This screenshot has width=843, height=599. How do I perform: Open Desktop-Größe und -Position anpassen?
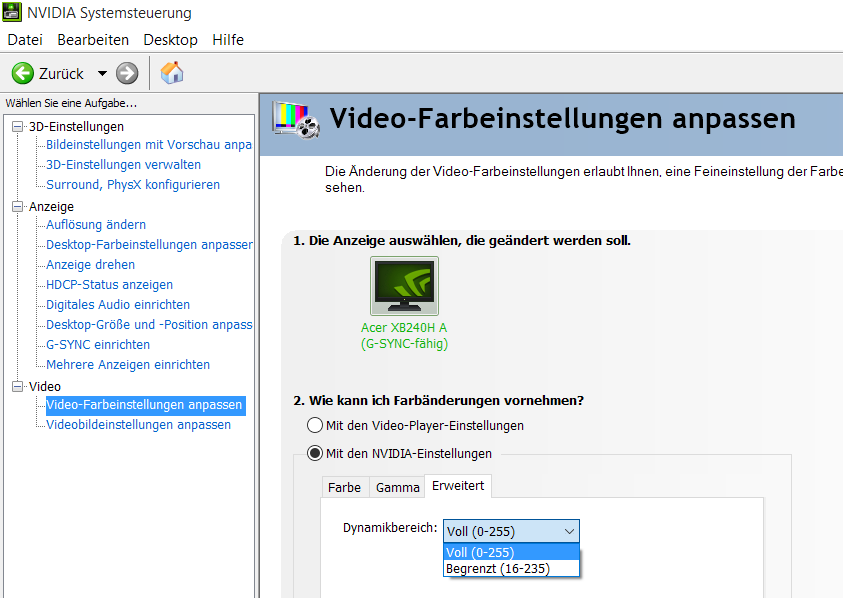click(x=149, y=325)
